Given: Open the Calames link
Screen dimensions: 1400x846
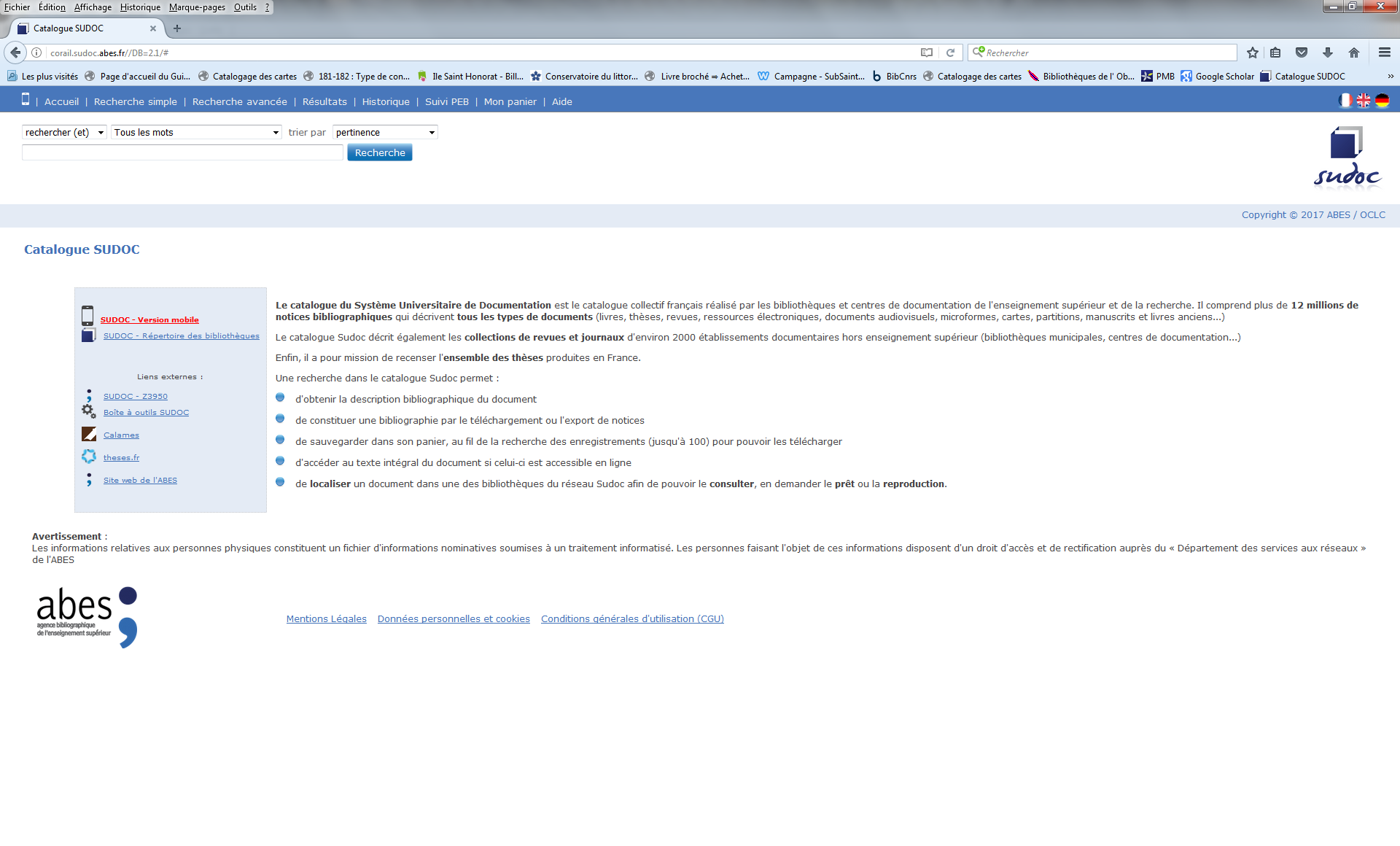Looking at the screenshot, I should pyautogui.click(x=121, y=435).
